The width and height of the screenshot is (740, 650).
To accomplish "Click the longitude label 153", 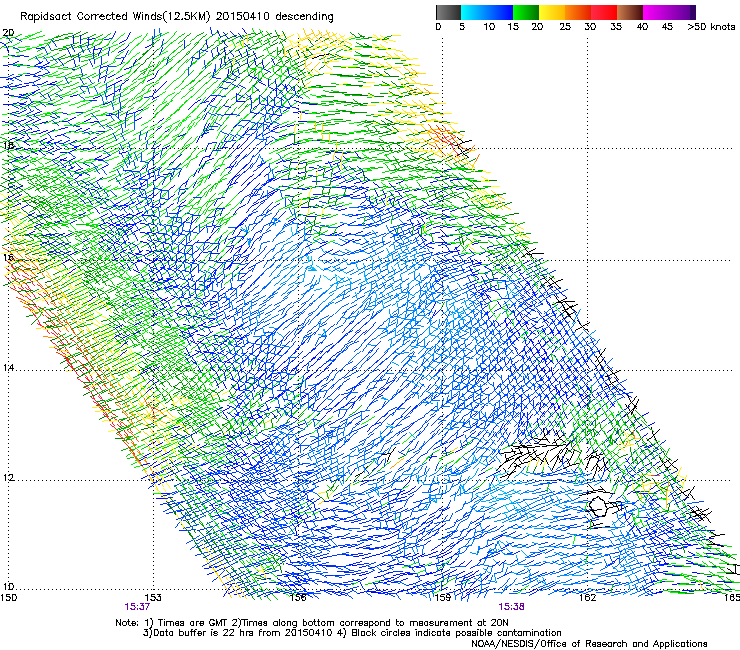I will click(153, 598).
